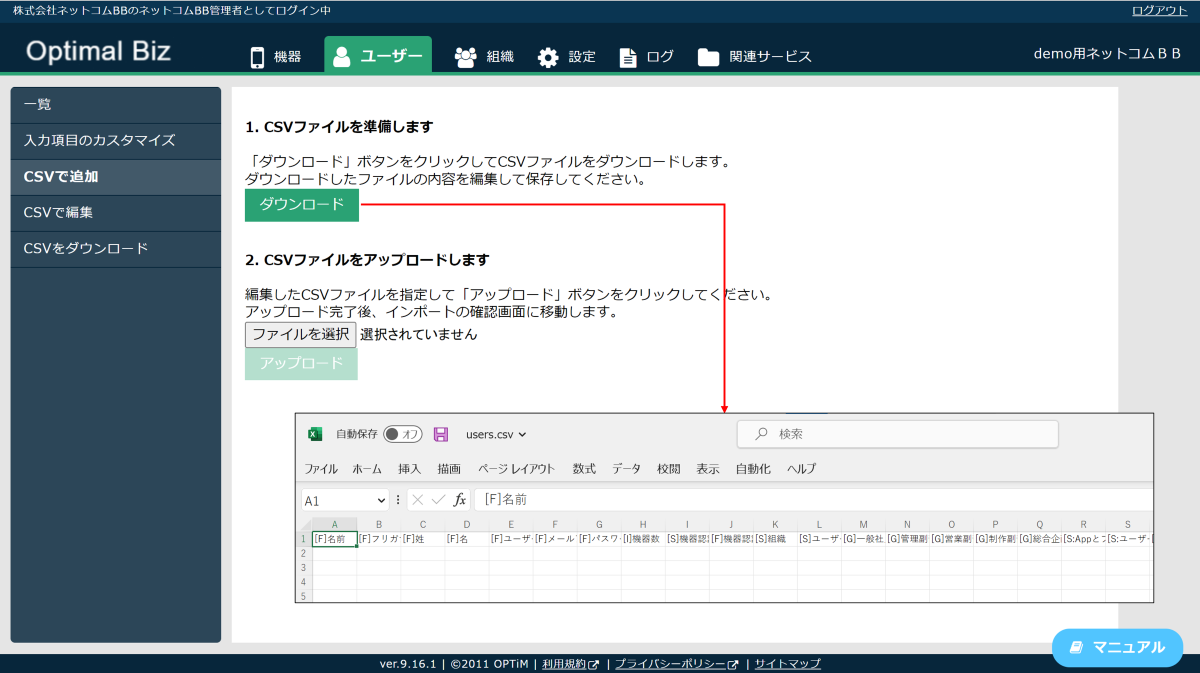Viewport: 1200px width, 673px height.
Task: Open the Excel 数式 ribbon tab
Action: pos(584,468)
